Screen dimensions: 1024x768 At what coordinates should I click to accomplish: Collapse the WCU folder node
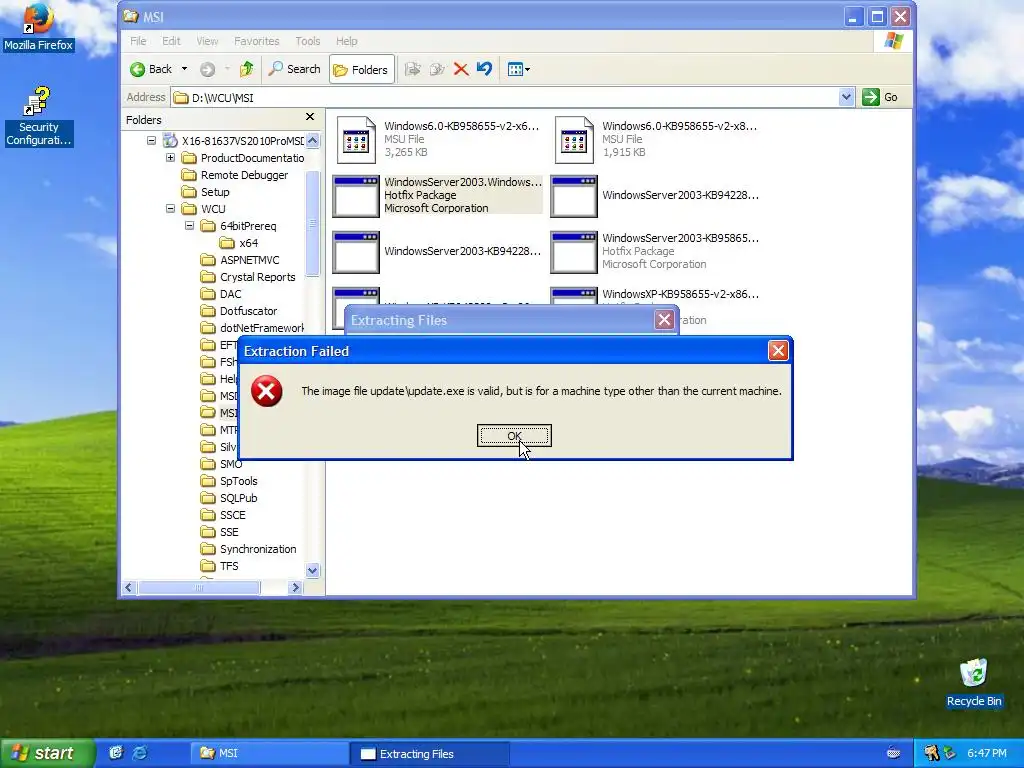170,208
